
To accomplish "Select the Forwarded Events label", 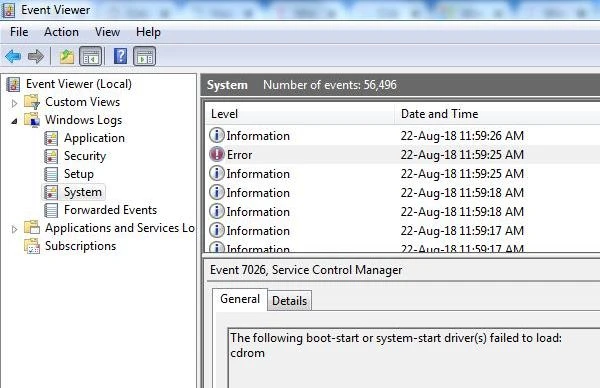I will tap(111, 210).
